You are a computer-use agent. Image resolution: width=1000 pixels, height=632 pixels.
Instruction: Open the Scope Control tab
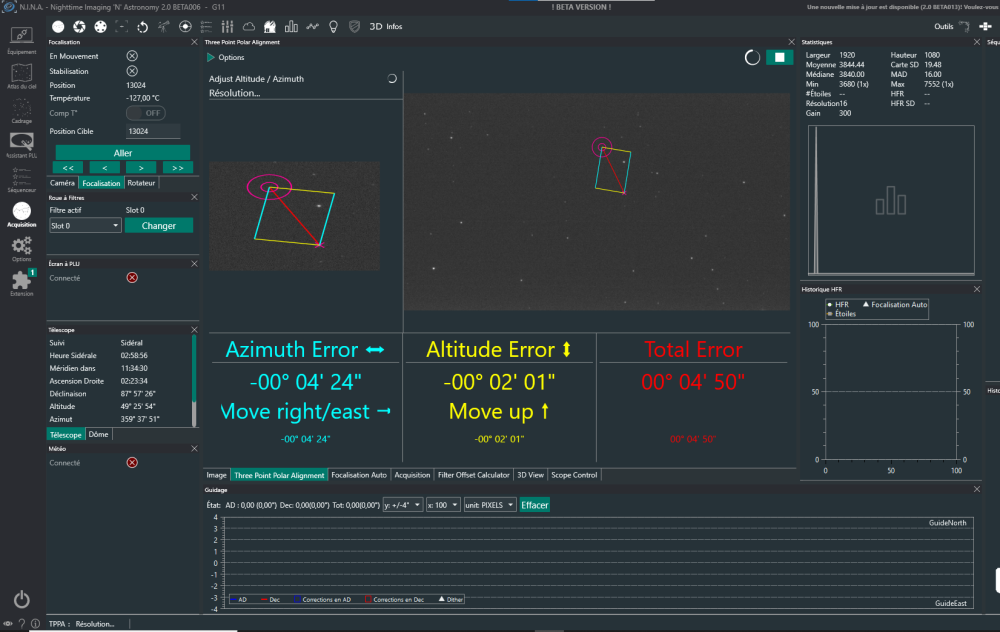574,475
